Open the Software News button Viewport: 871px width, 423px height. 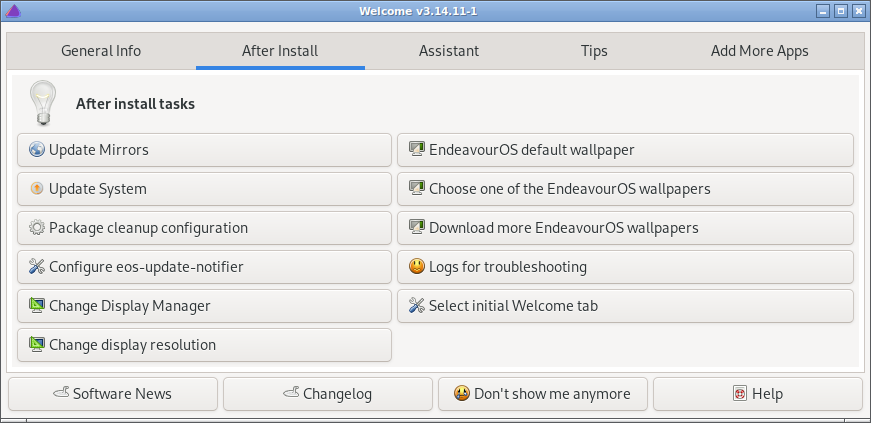coord(113,394)
